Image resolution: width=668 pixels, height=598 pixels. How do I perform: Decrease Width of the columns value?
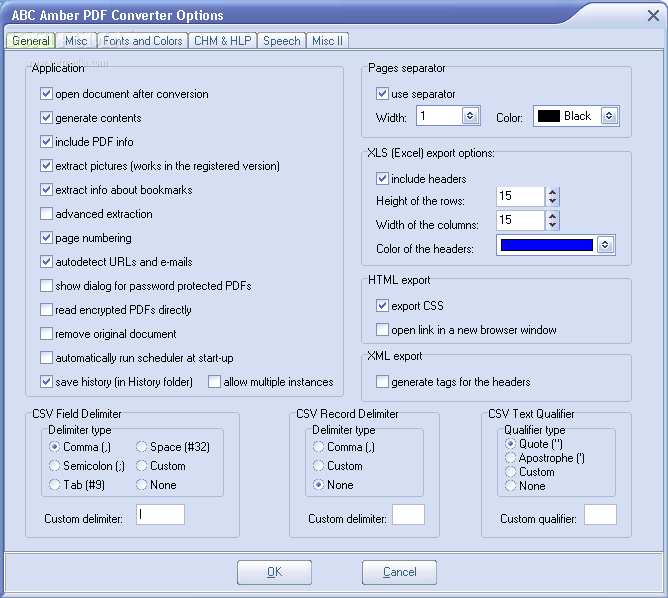tap(553, 225)
